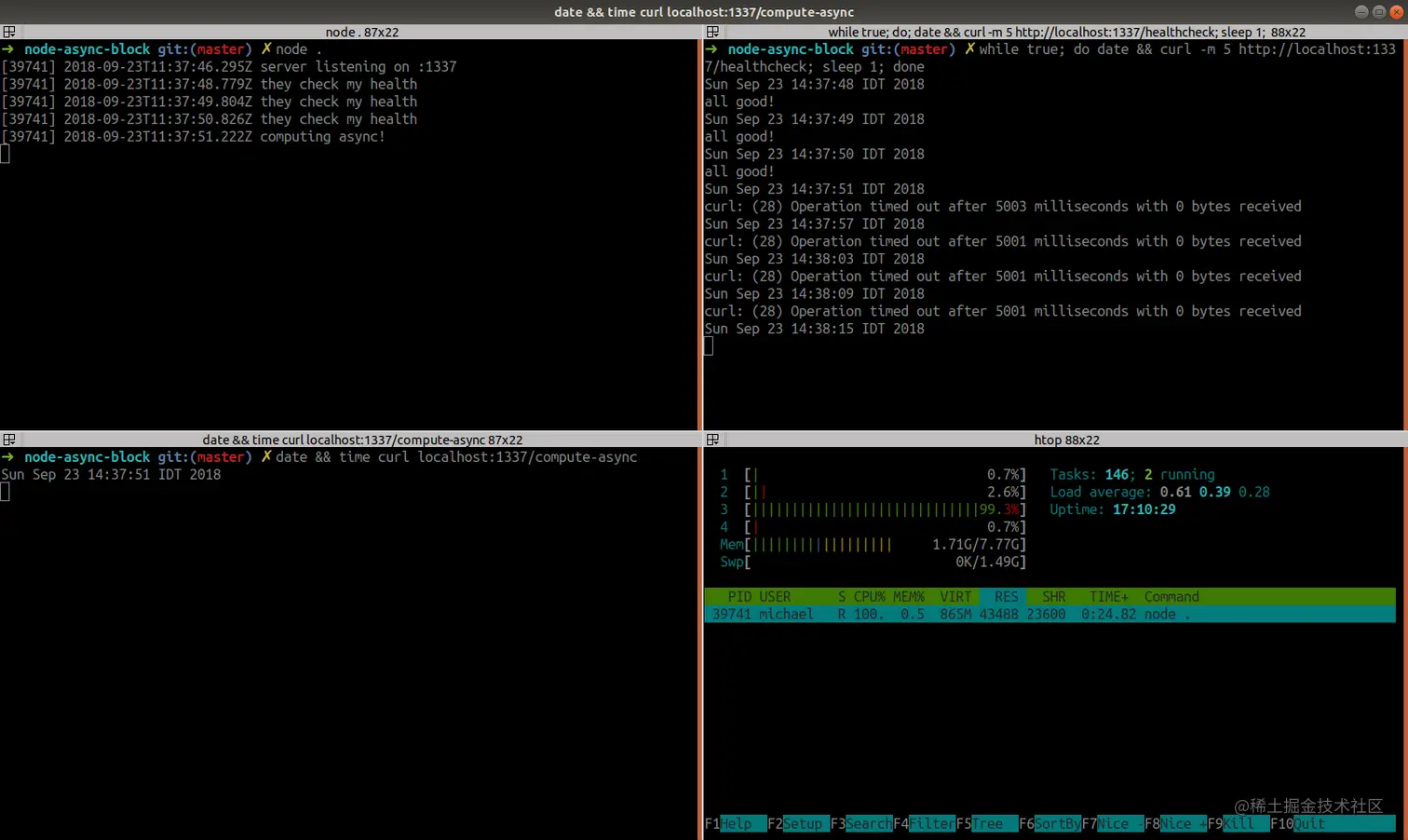Click the 11:37:50.826Z 'they check my health' line
Viewport: 1408px width, 840px height.
[210, 119]
